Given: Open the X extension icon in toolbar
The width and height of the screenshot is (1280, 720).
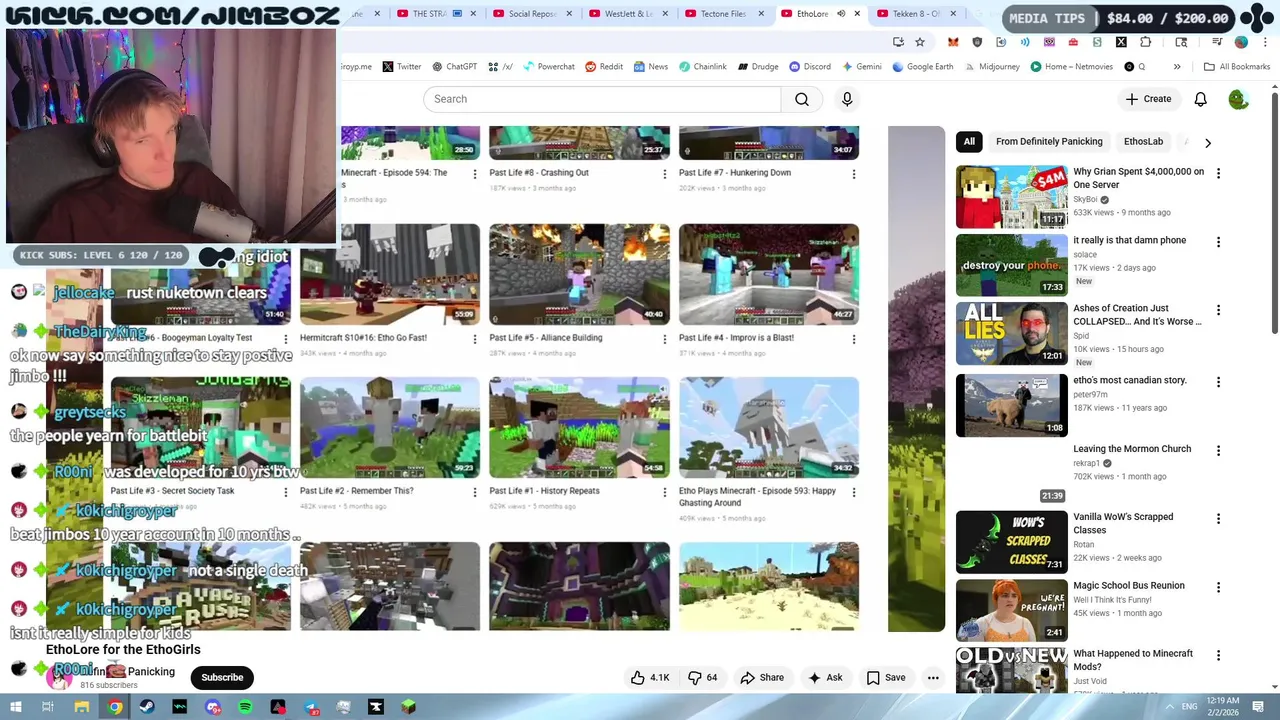Looking at the screenshot, I should coord(1121,42).
